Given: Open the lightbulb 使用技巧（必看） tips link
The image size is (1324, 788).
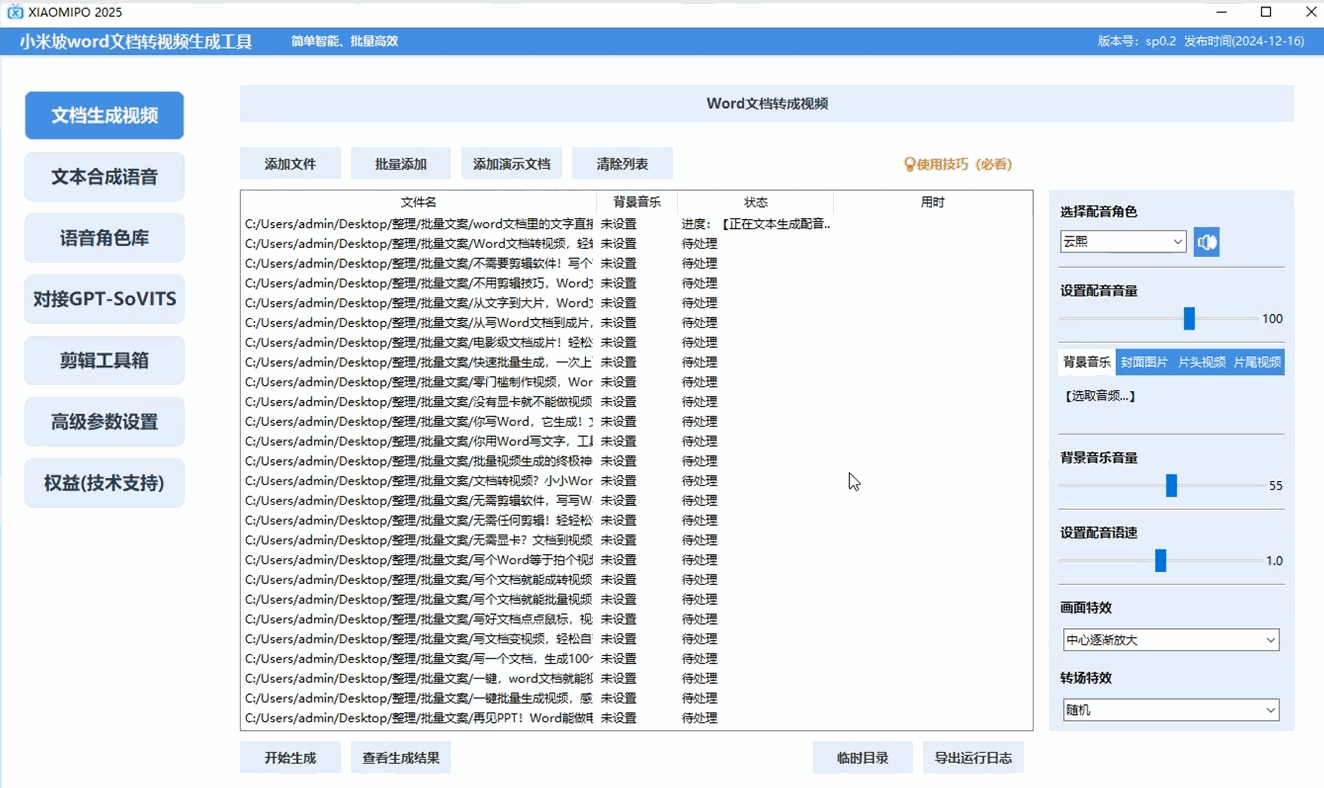Looking at the screenshot, I should click(958, 164).
